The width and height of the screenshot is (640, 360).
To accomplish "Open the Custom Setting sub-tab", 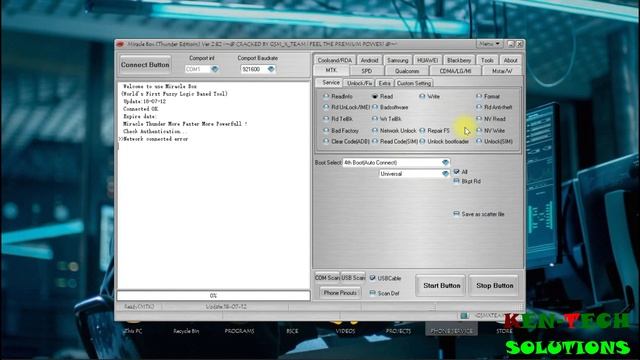I will [x=414, y=83].
